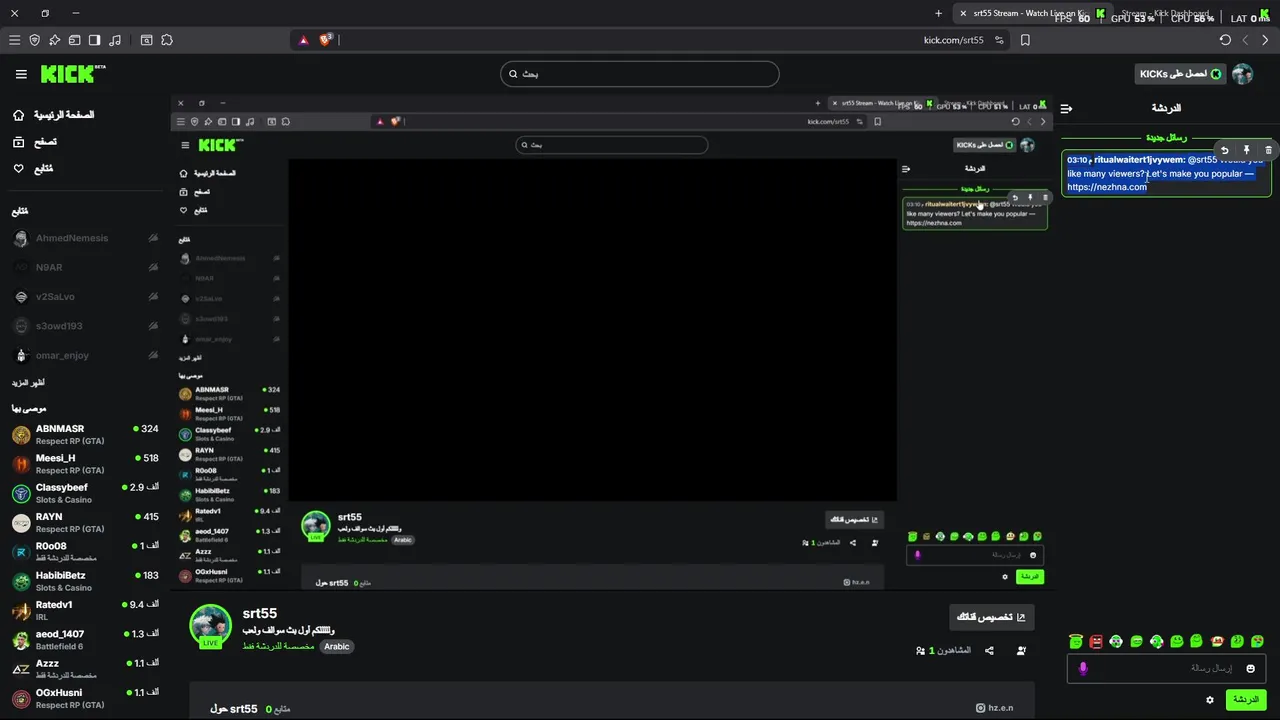Open Azzz recommended channel
Image resolution: width=1280 pixels, height=720 pixels.
(85, 669)
